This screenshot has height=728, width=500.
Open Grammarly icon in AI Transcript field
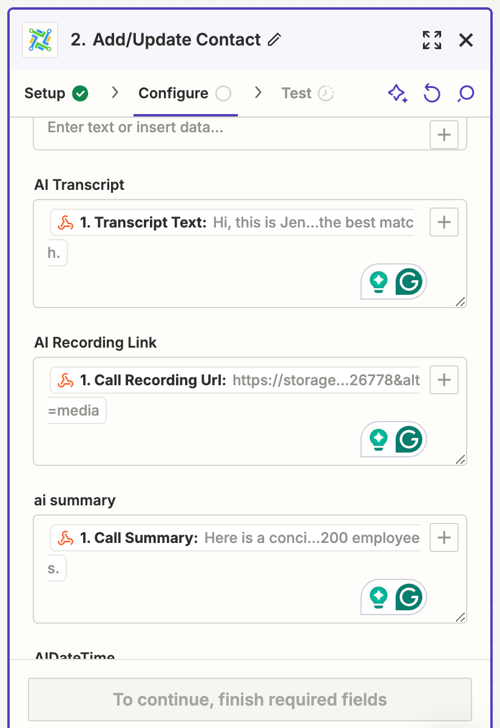pos(409,281)
